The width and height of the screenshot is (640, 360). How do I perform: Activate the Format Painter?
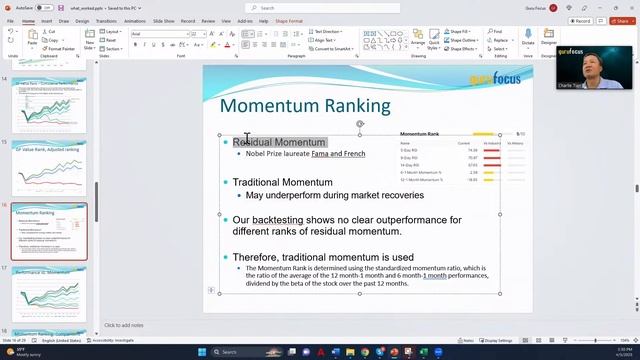(x=59, y=49)
